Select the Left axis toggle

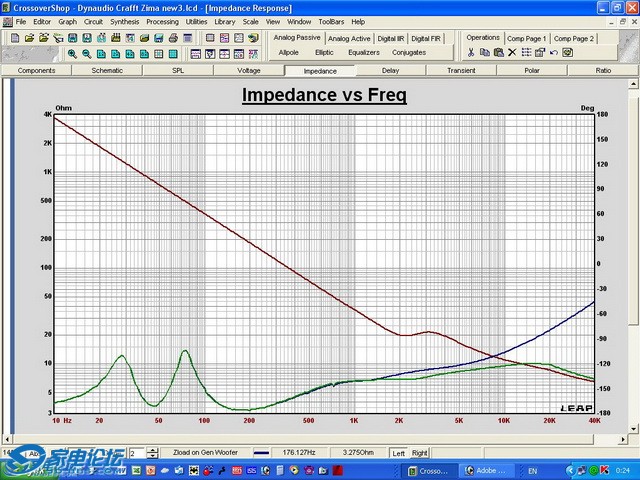[x=398, y=453]
